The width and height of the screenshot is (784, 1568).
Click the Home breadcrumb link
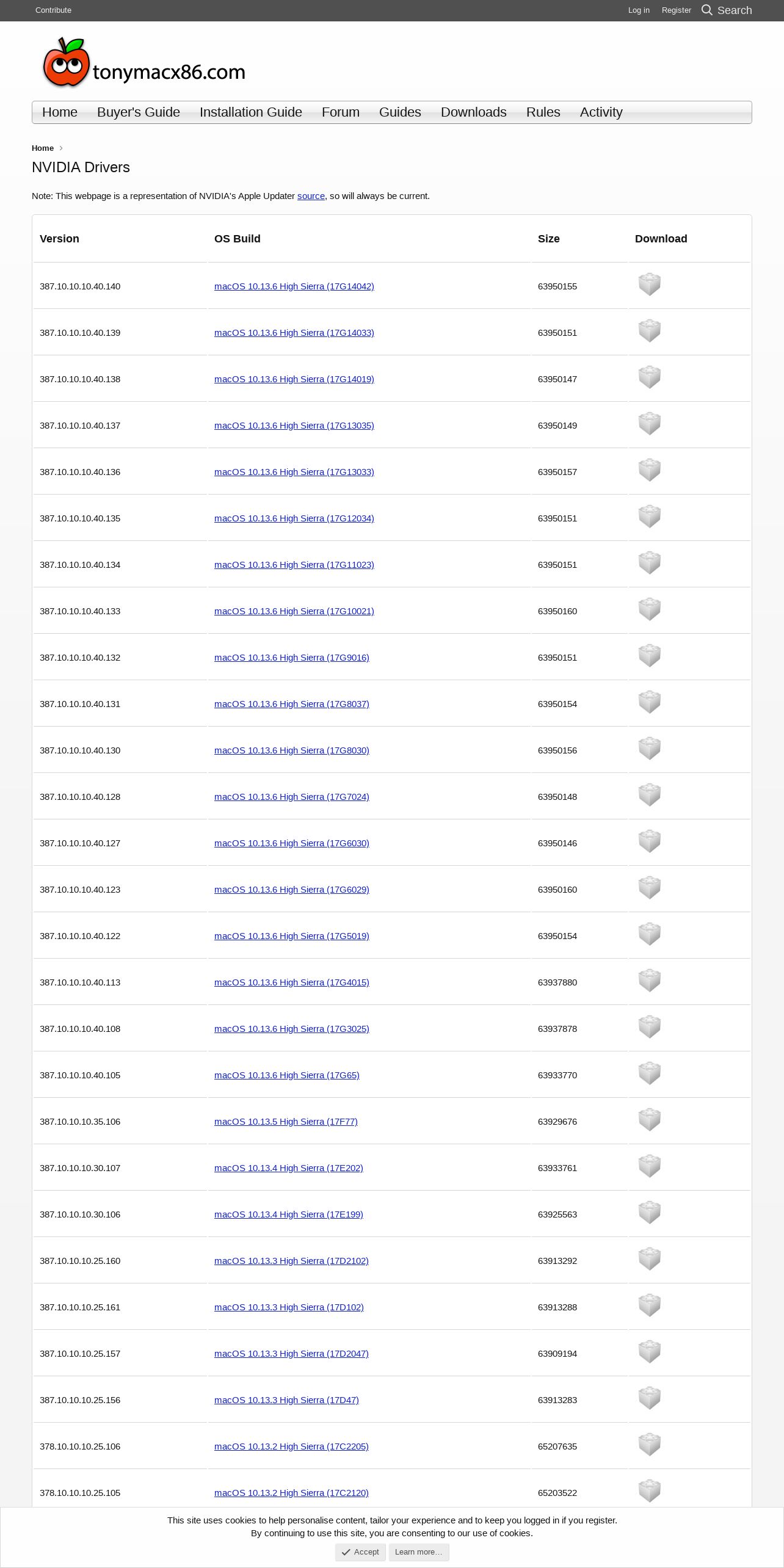pos(43,148)
